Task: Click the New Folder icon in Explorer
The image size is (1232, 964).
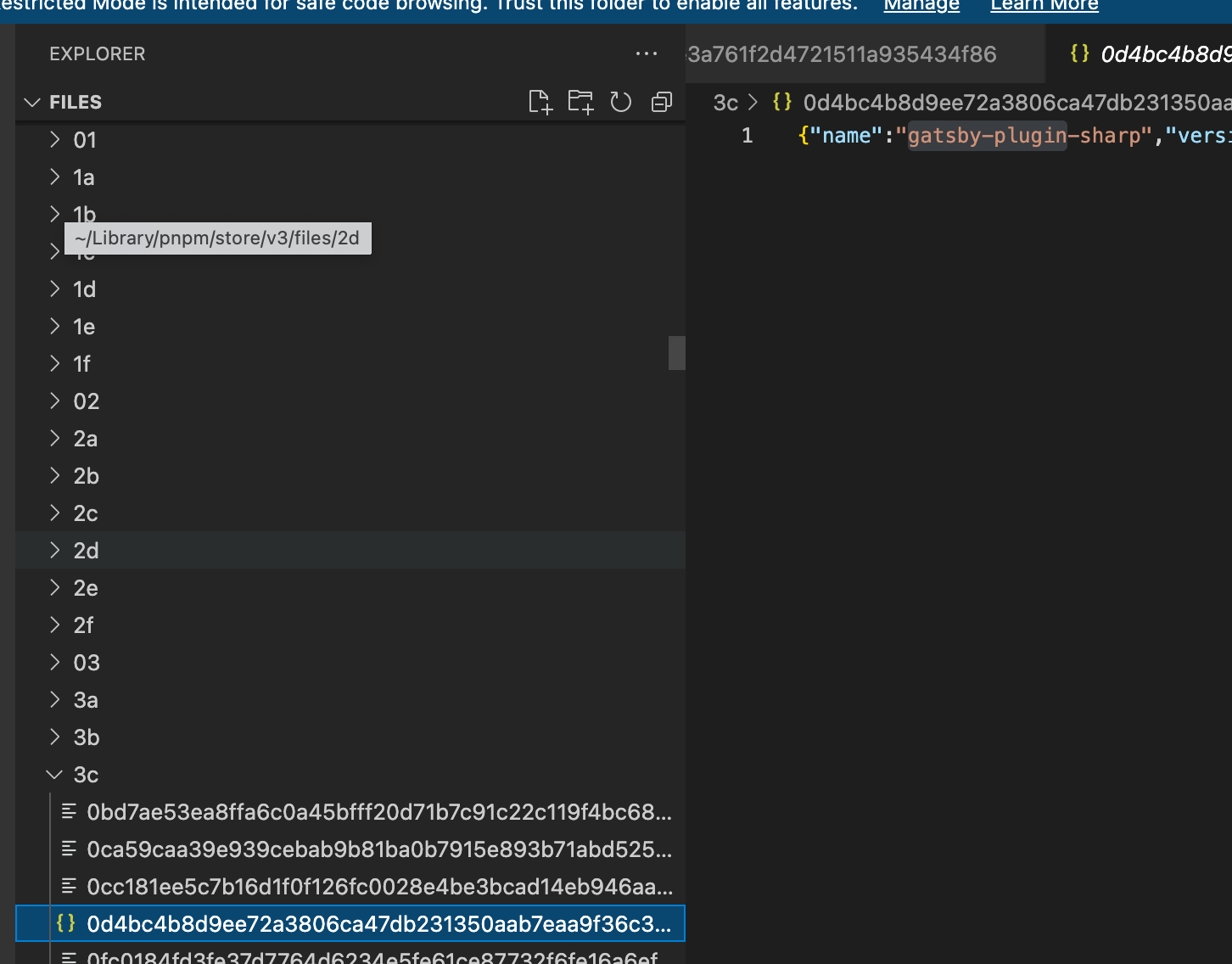Action: pyautogui.click(x=580, y=103)
